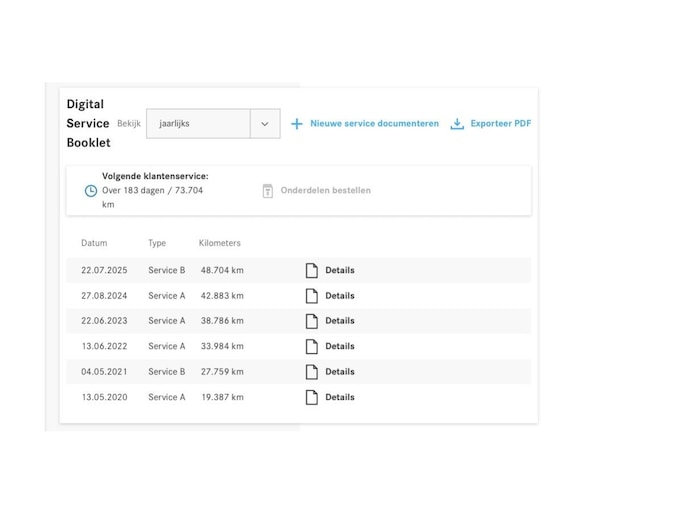Open Details for 48.704 km Service B
Viewport: 685px width, 513px height.
[x=340, y=270]
